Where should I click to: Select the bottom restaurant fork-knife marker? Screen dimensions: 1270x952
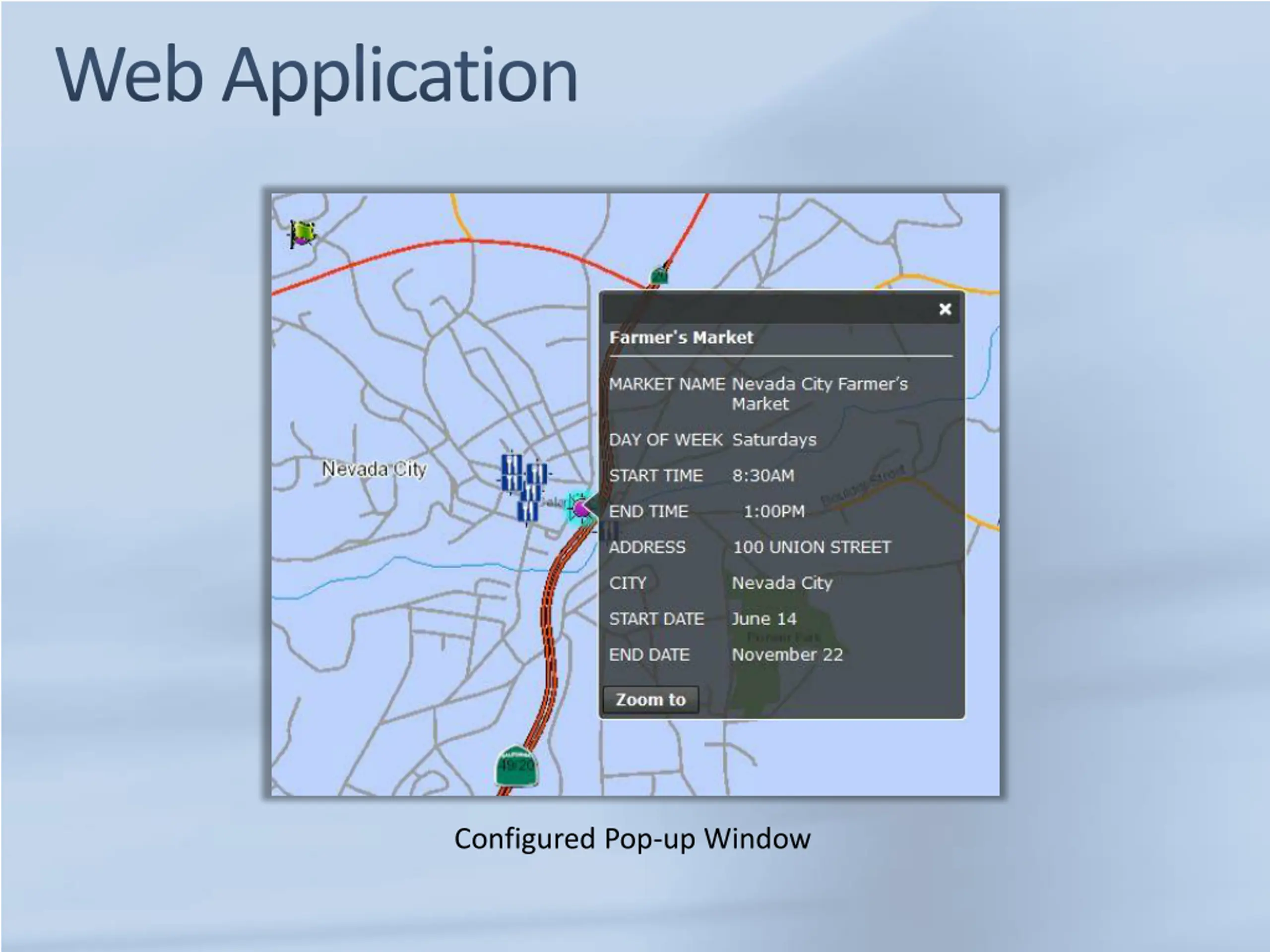527,511
